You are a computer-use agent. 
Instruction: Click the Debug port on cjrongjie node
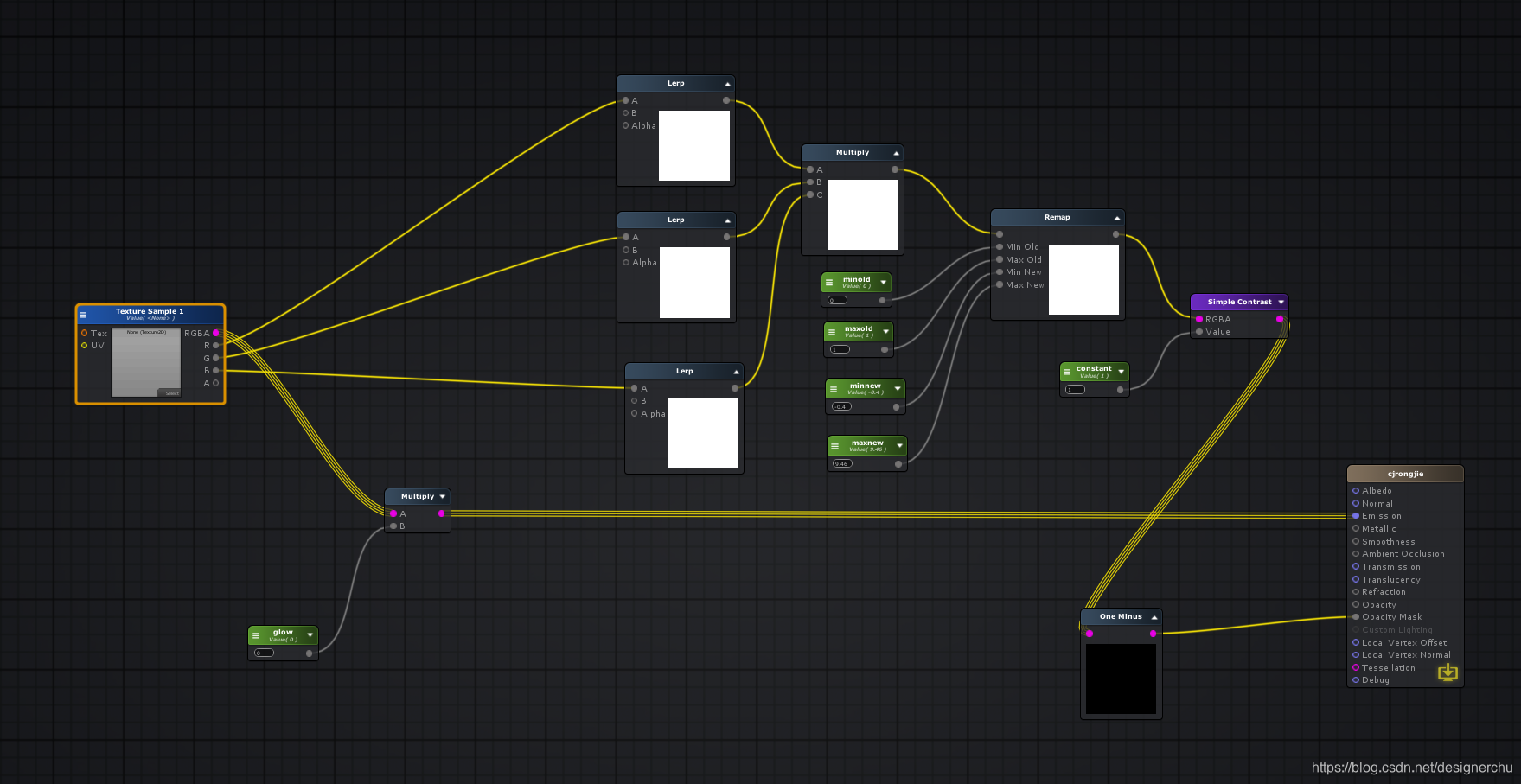coord(1356,679)
